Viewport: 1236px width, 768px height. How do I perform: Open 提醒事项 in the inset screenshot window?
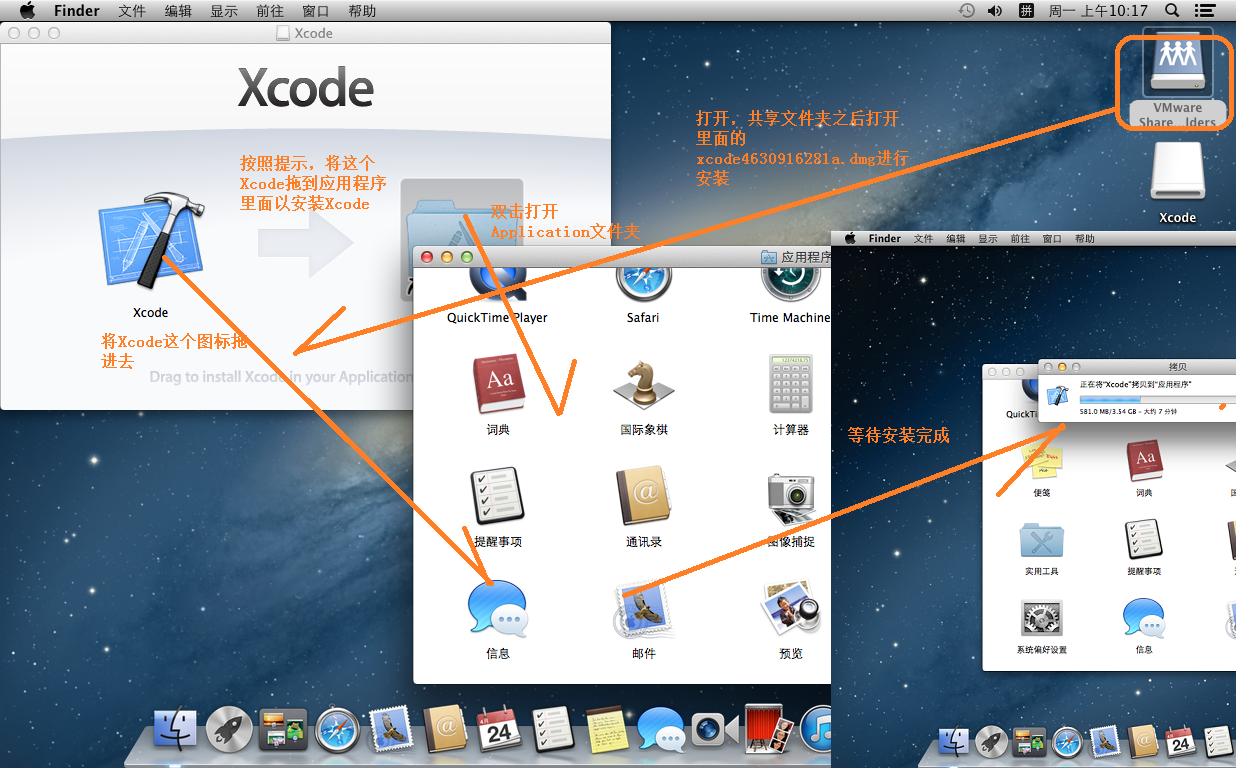[x=1144, y=539]
